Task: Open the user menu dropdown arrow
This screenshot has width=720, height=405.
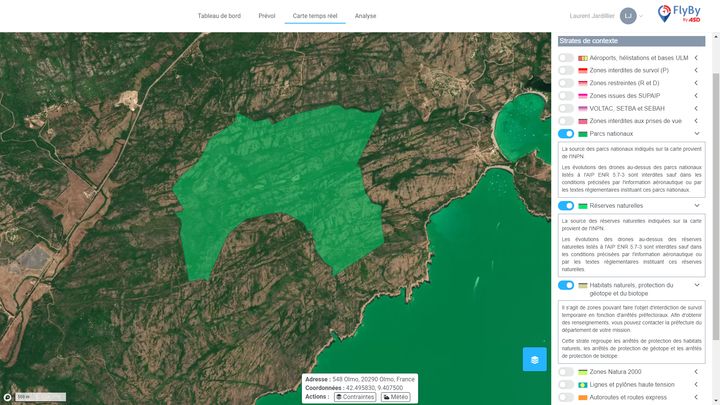Action: pos(641,16)
